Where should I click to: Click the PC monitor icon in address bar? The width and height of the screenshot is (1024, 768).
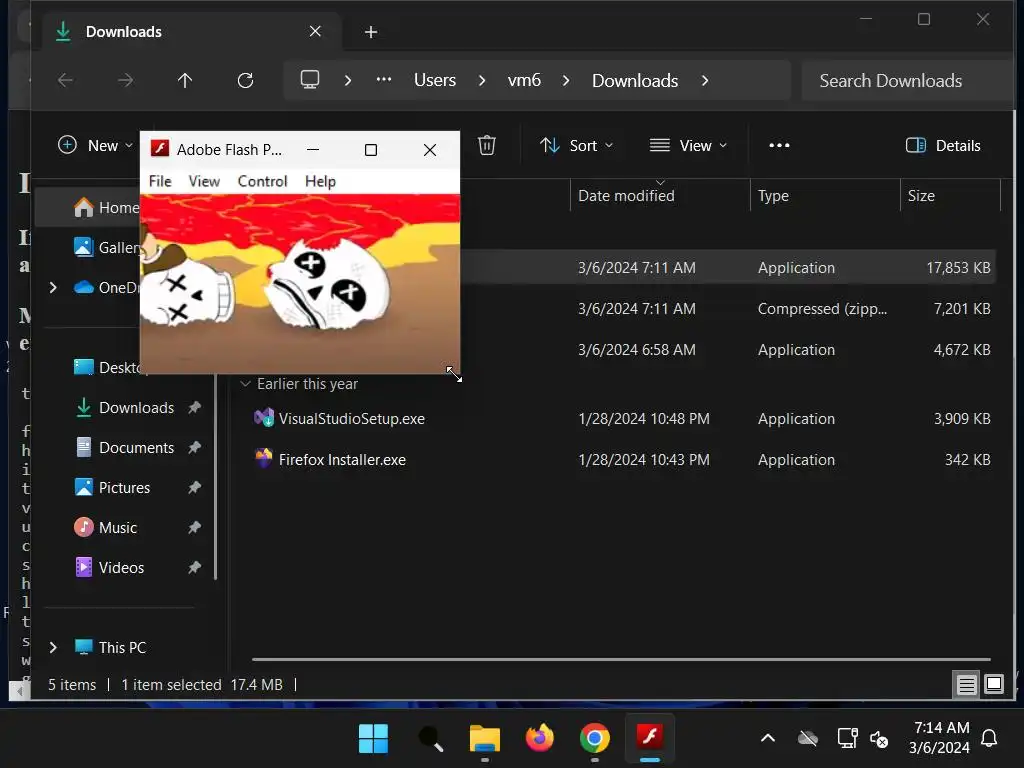310,80
